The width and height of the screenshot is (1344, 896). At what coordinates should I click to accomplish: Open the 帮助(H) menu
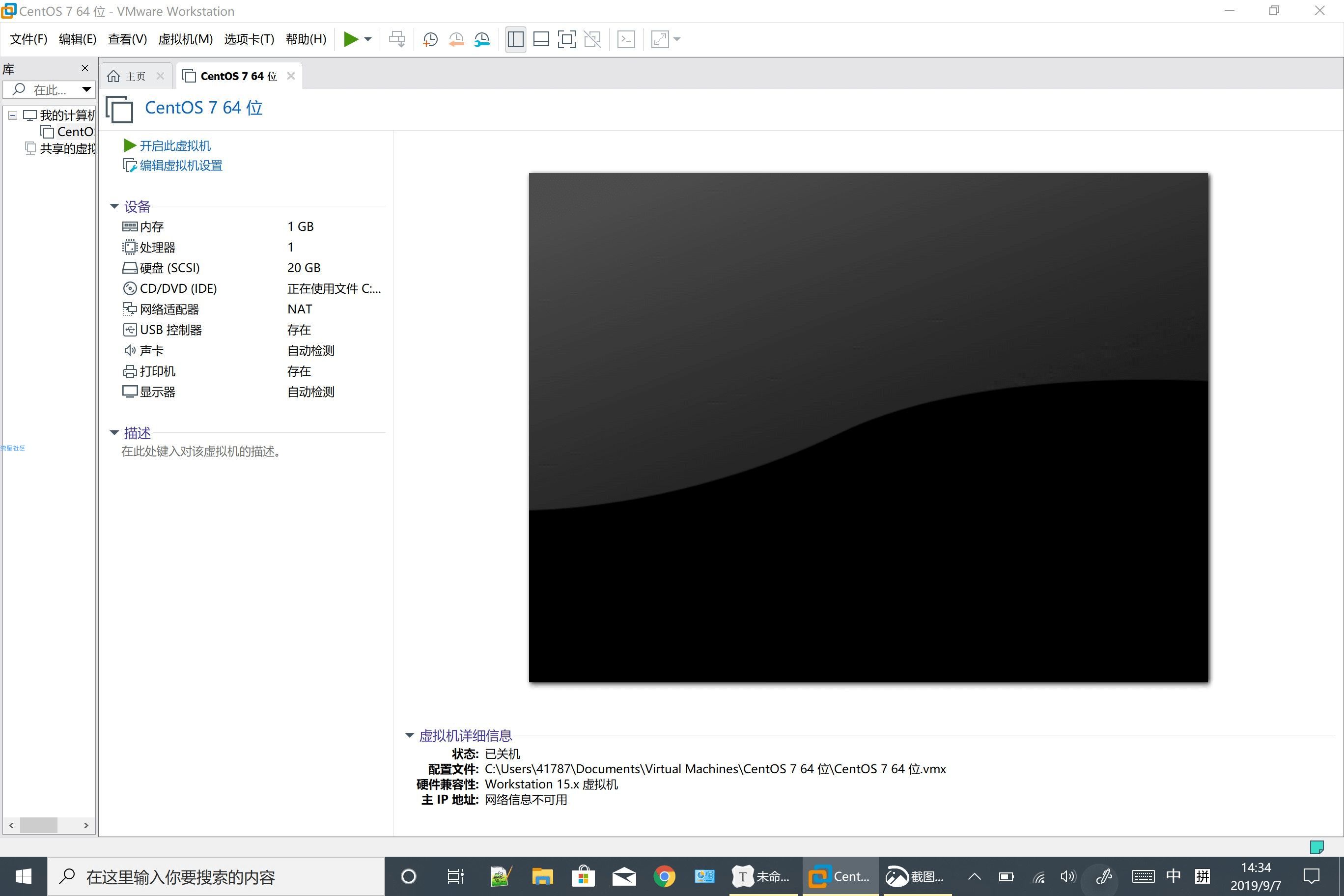point(306,39)
